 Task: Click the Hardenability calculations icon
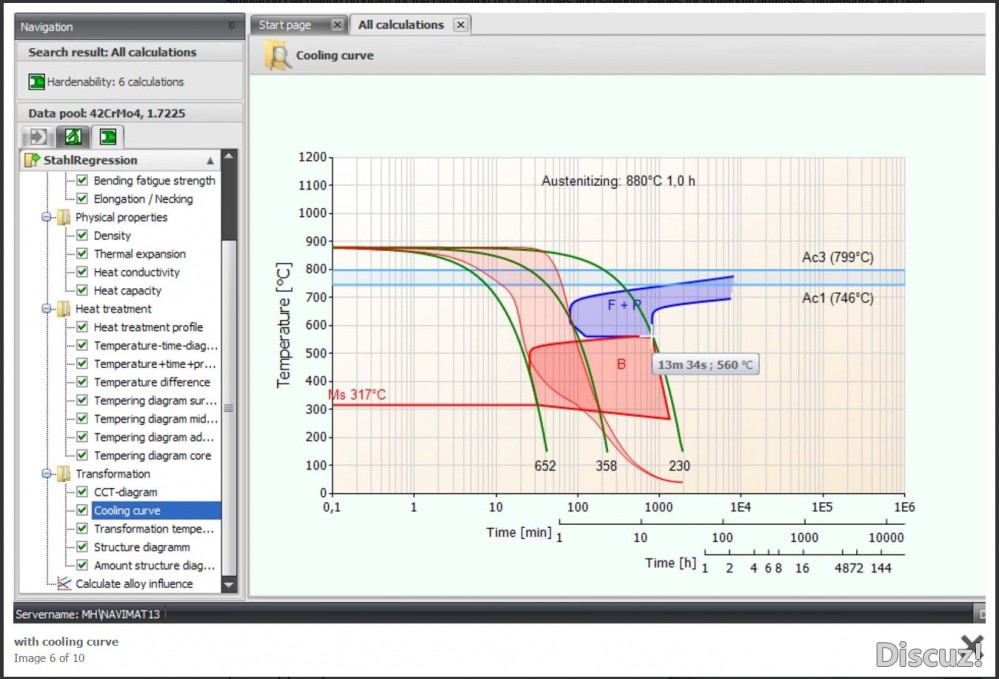pos(36,82)
